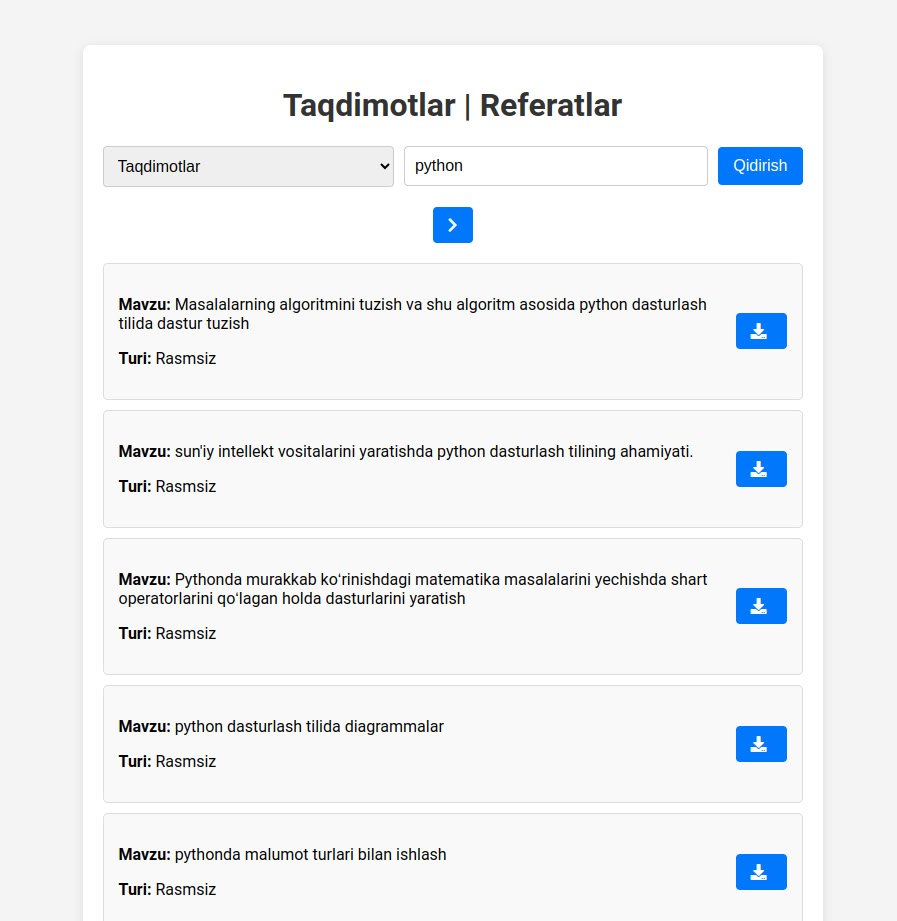Download the Masalalarning algoritmini tuzish presentation
Viewport: 897px width, 921px height.
(760, 331)
